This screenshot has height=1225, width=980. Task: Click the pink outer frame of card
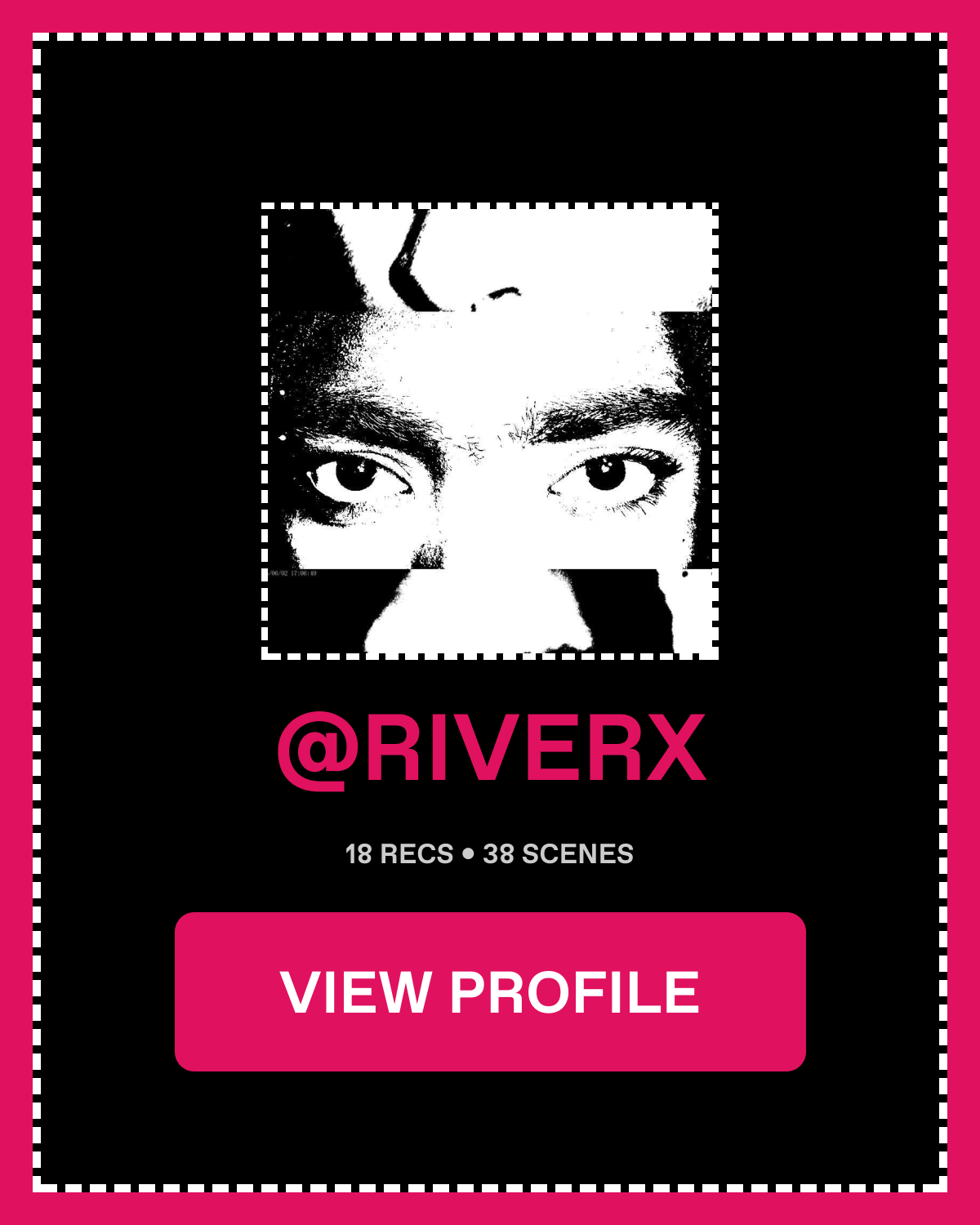click(x=490, y=16)
